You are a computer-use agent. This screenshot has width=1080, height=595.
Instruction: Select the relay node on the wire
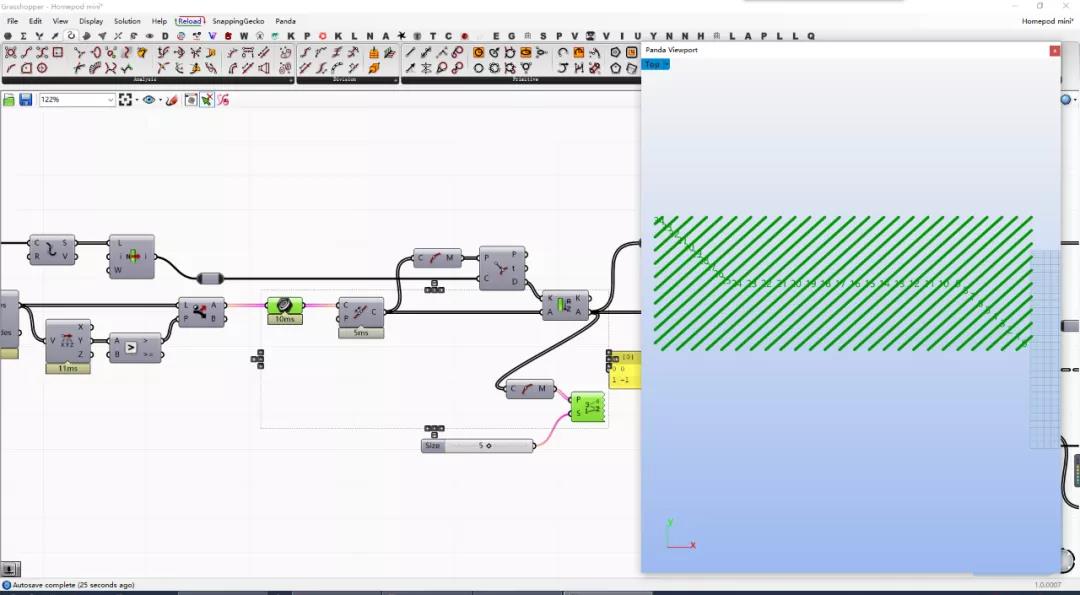pos(210,278)
